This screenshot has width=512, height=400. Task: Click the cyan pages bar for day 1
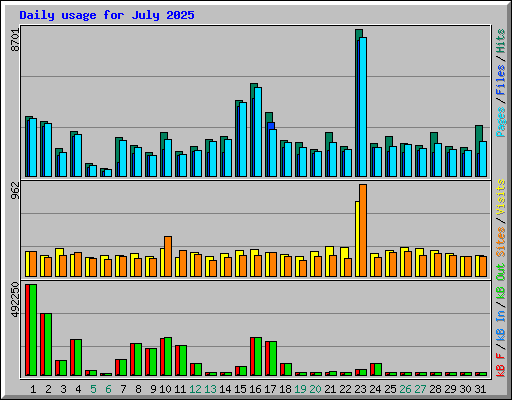[33, 148]
